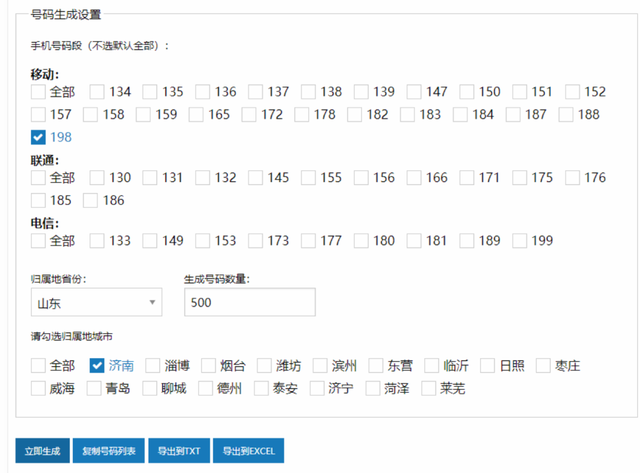The height and width of the screenshot is (473, 640).
Task: Check the 178 segment checkbox
Action: (302, 115)
